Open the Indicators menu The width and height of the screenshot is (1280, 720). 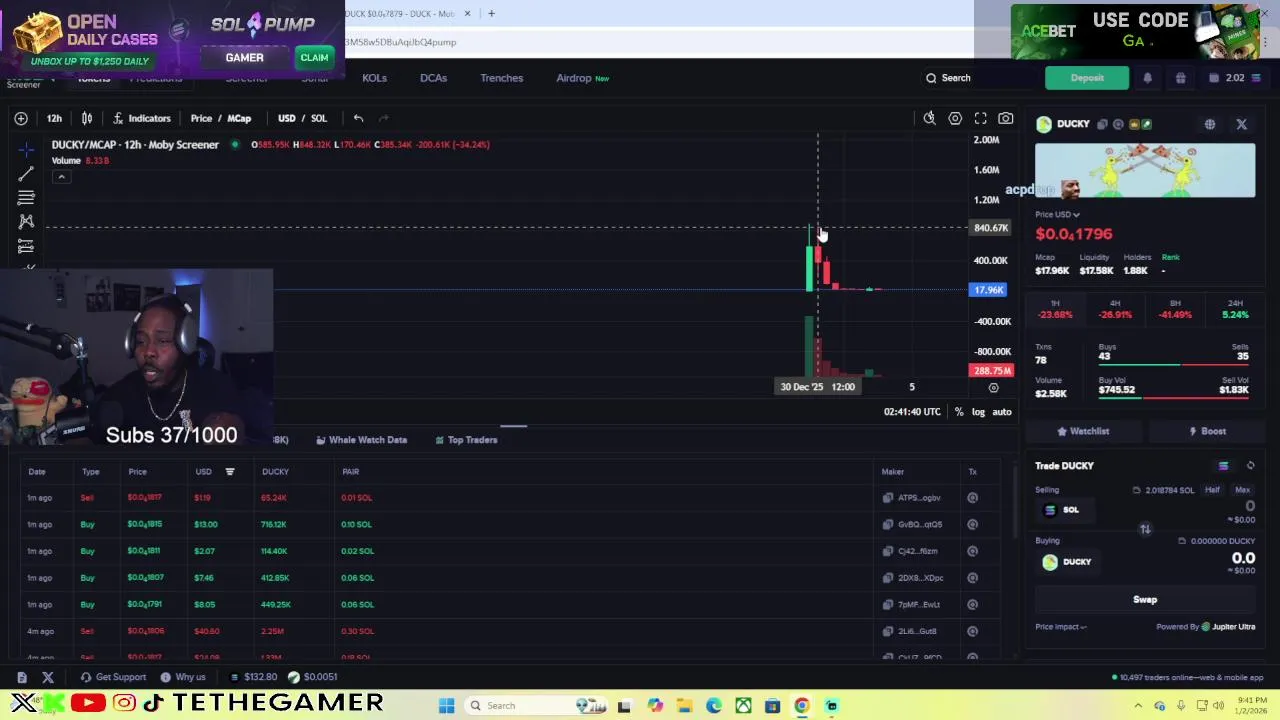coord(141,118)
